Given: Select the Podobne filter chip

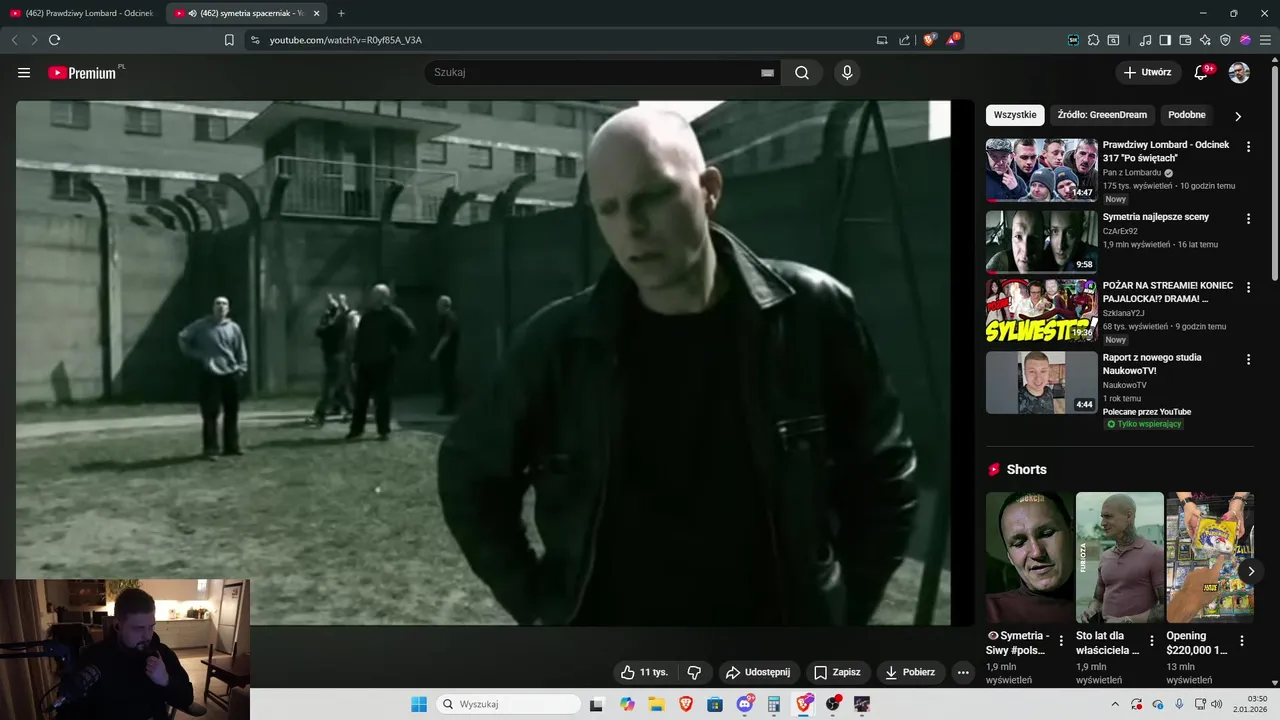Looking at the screenshot, I should 1187,115.
